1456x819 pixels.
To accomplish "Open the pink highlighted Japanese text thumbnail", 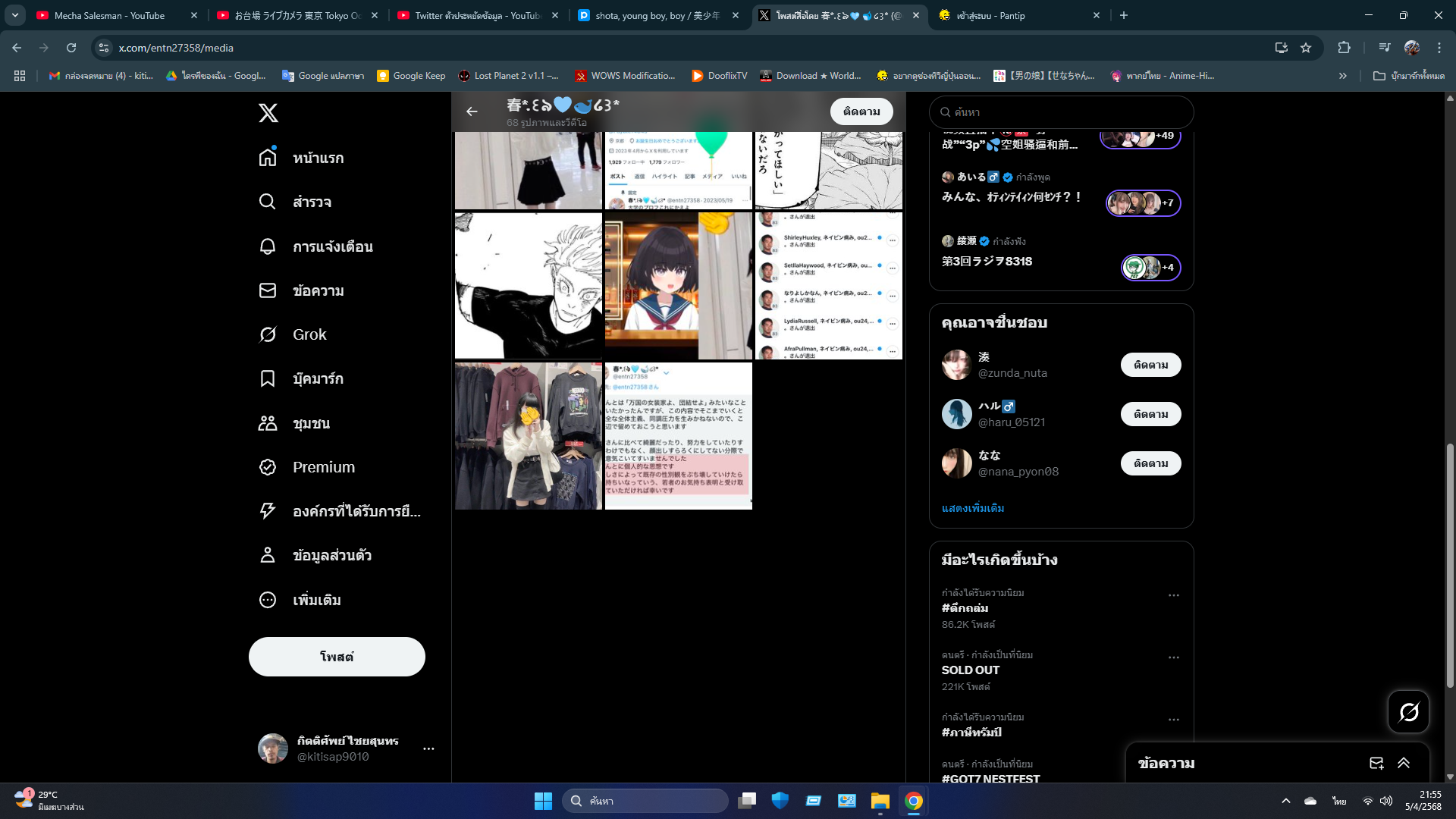I will tap(679, 436).
